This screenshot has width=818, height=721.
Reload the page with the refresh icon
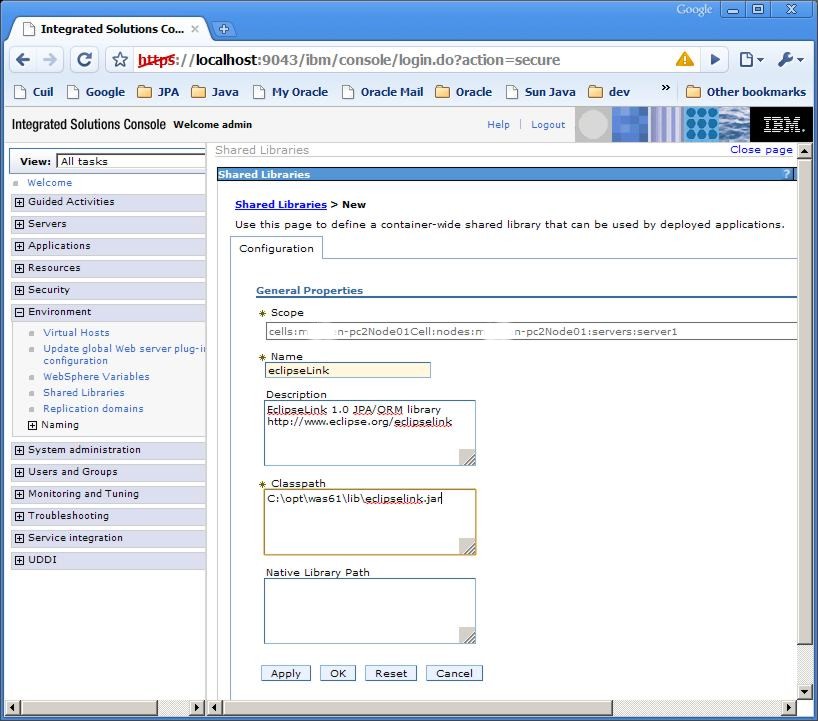coord(85,60)
